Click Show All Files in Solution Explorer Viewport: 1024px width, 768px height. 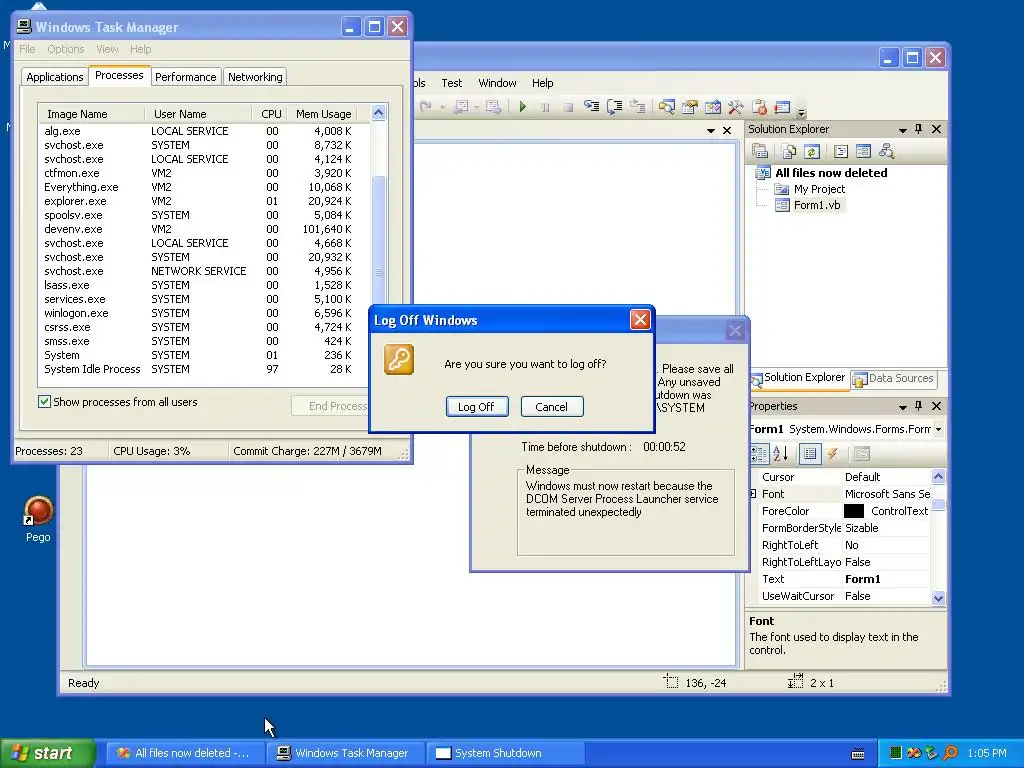pyautogui.click(x=789, y=152)
